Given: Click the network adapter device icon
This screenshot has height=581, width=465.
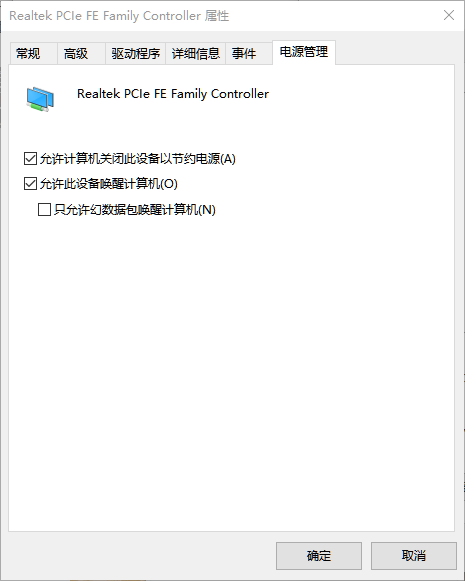Looking at the screenshot, I should tap(40, 99).
